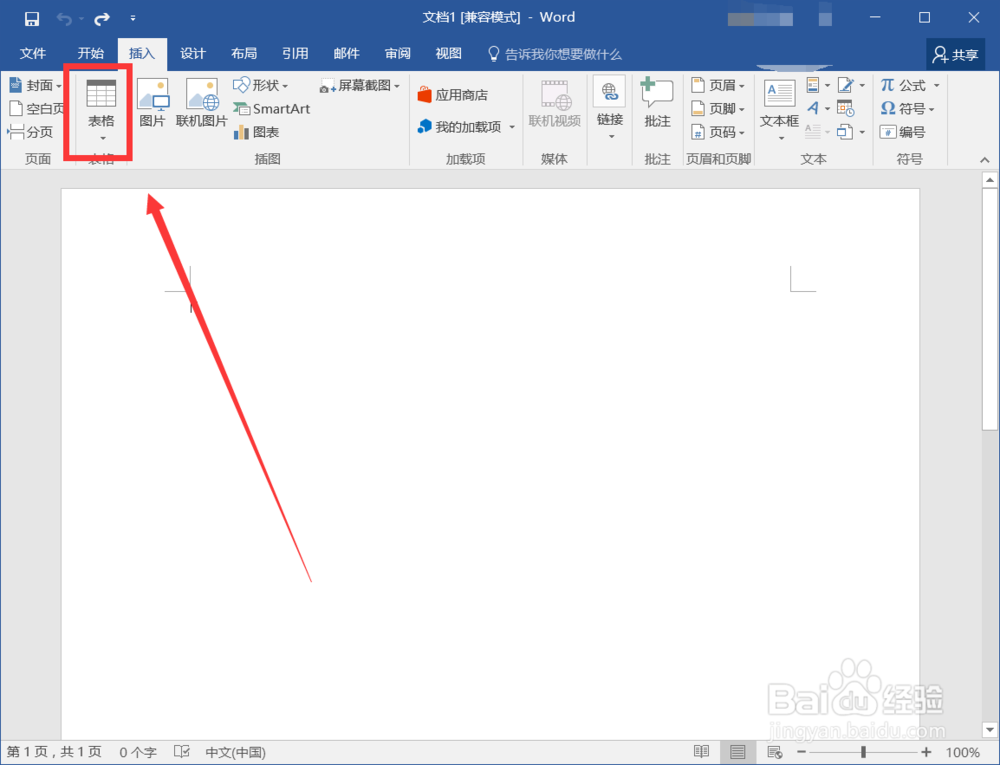This screenshot has width=1000, height=765.
Task: Open the 屏幕截图 (Screenshot) dropdown
Action: 360,85
